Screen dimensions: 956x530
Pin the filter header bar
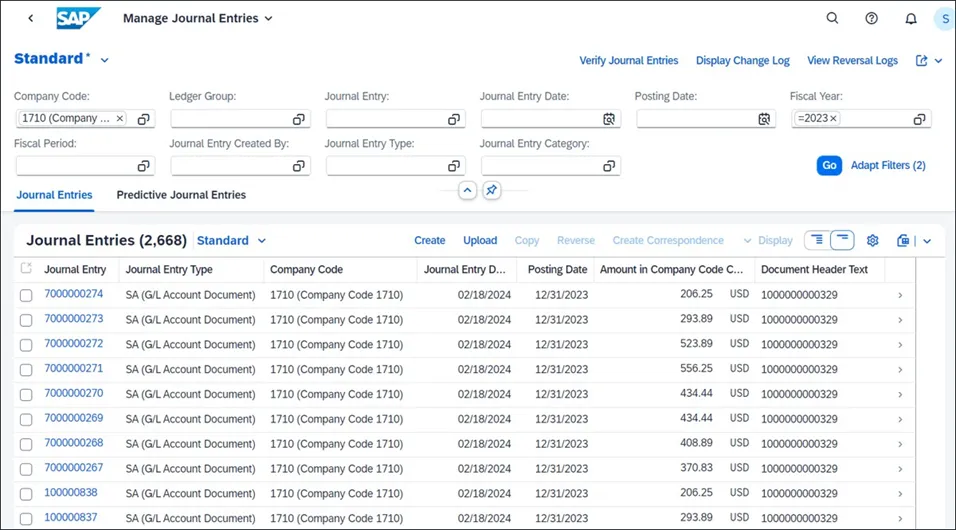point(491,190)
